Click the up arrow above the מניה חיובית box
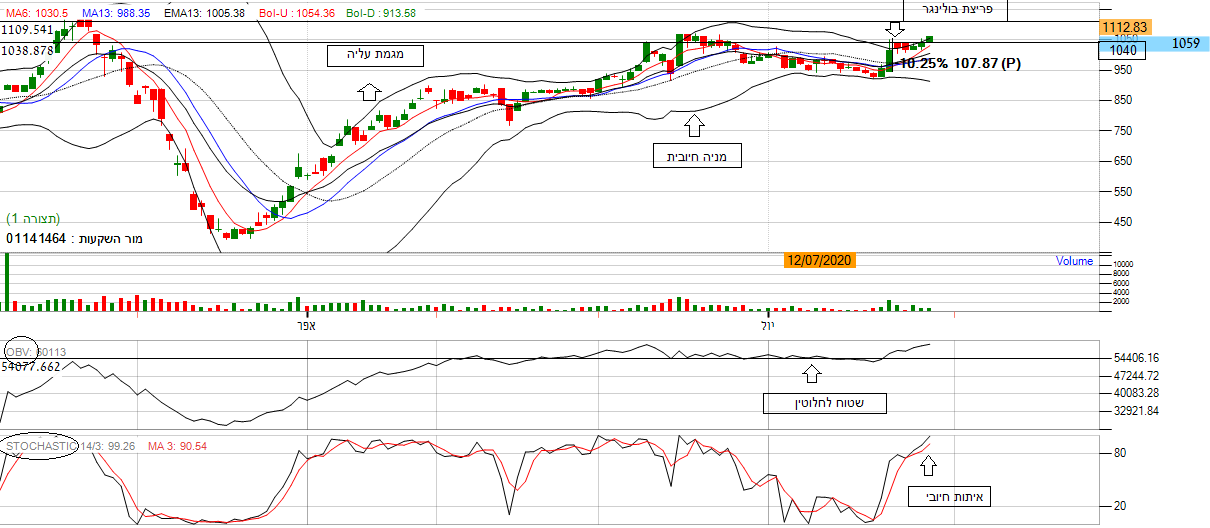The image size is (1210, 528). click(x=694, y=125)
